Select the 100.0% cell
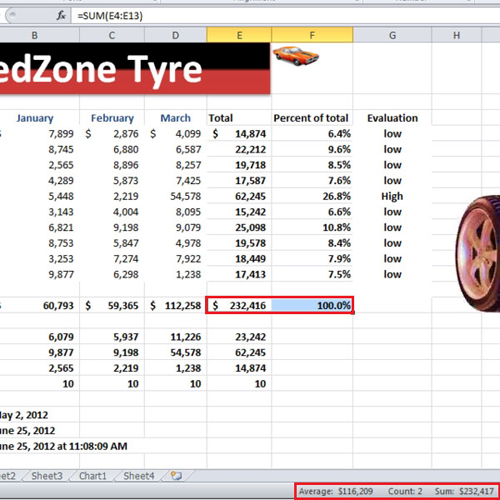Viewport: 500px width, 500px height. coord(312,305)
